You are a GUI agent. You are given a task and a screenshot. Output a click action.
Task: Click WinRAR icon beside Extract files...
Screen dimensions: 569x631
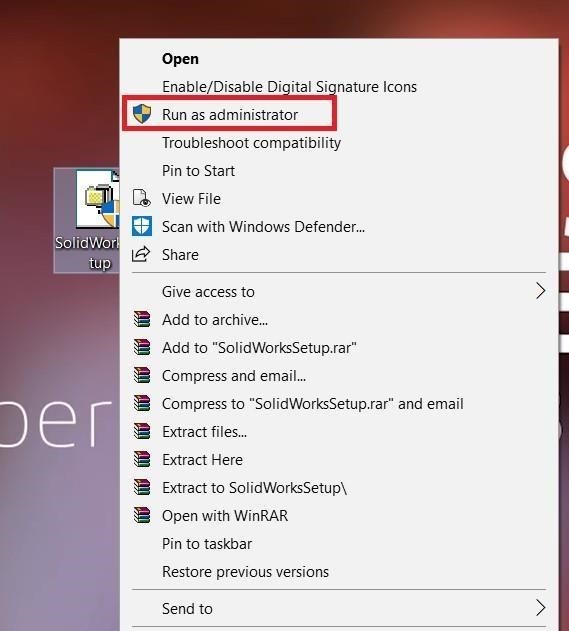point(142,431)
